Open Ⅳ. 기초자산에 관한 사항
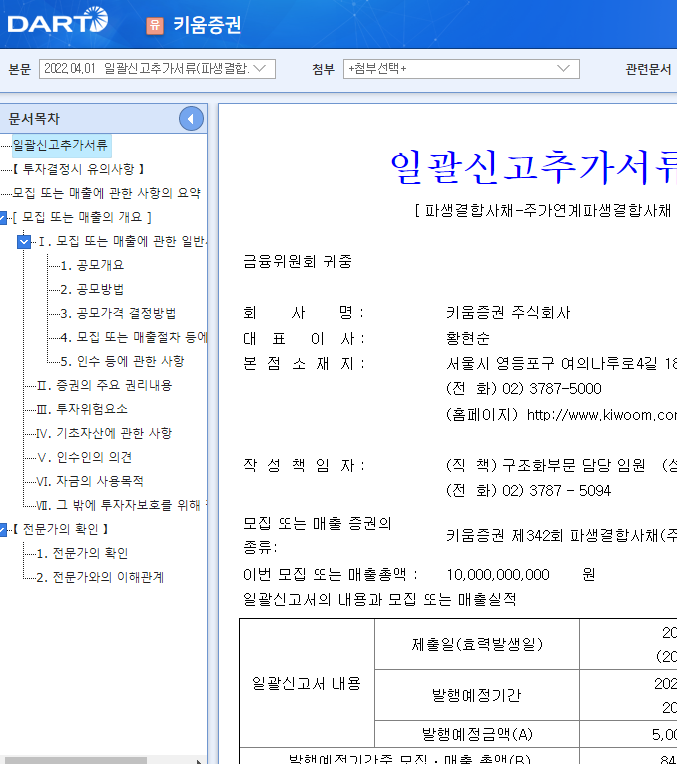 click(104, 433)
